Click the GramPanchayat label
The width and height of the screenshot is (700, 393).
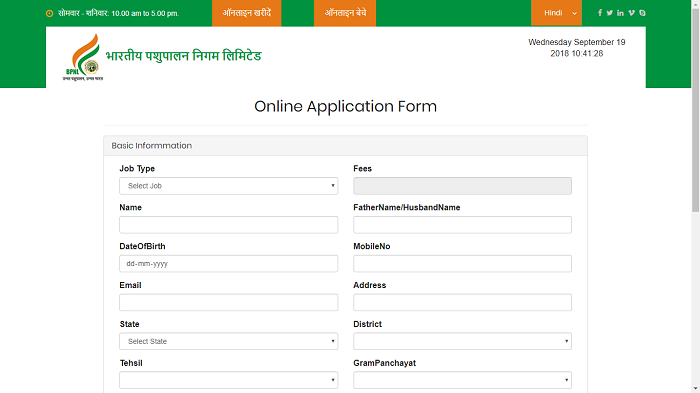(x=384, y=363)
